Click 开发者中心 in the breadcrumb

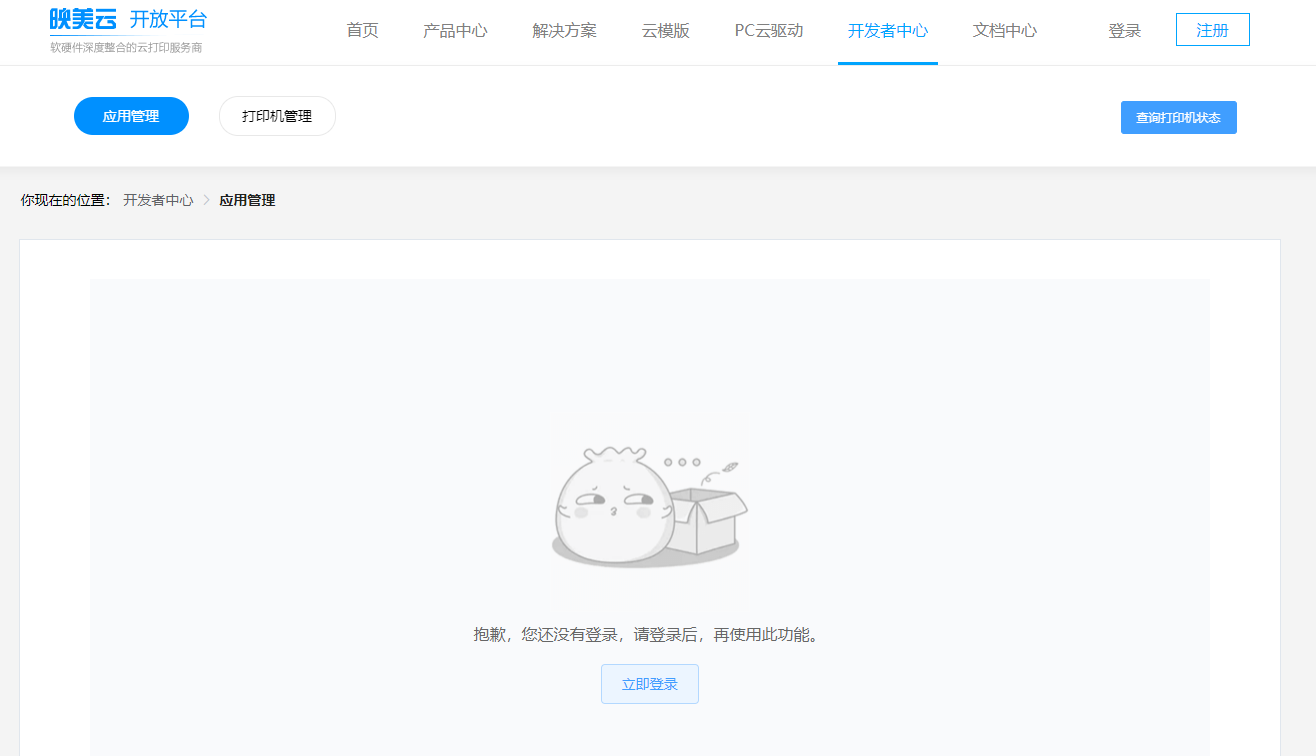click(158, 200)
